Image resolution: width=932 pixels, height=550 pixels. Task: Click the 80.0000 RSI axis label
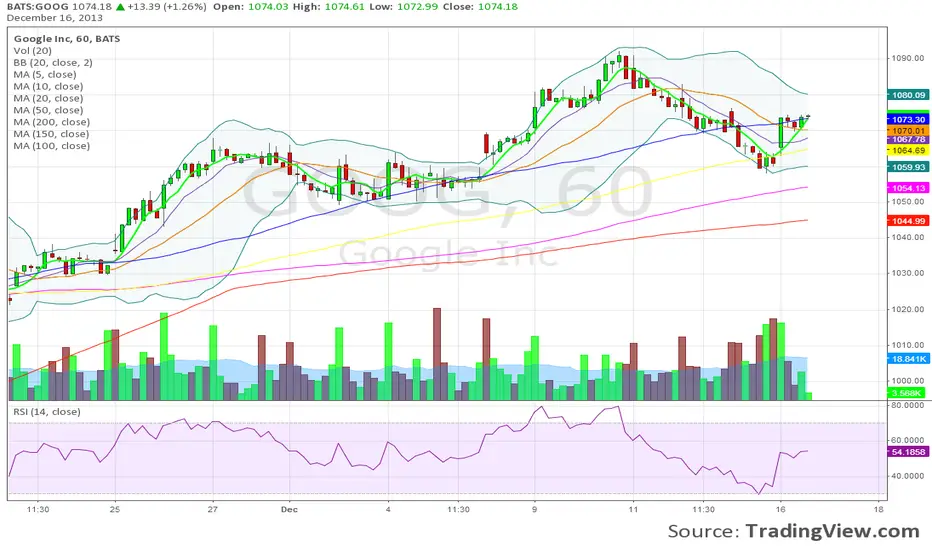pos(908,405)
